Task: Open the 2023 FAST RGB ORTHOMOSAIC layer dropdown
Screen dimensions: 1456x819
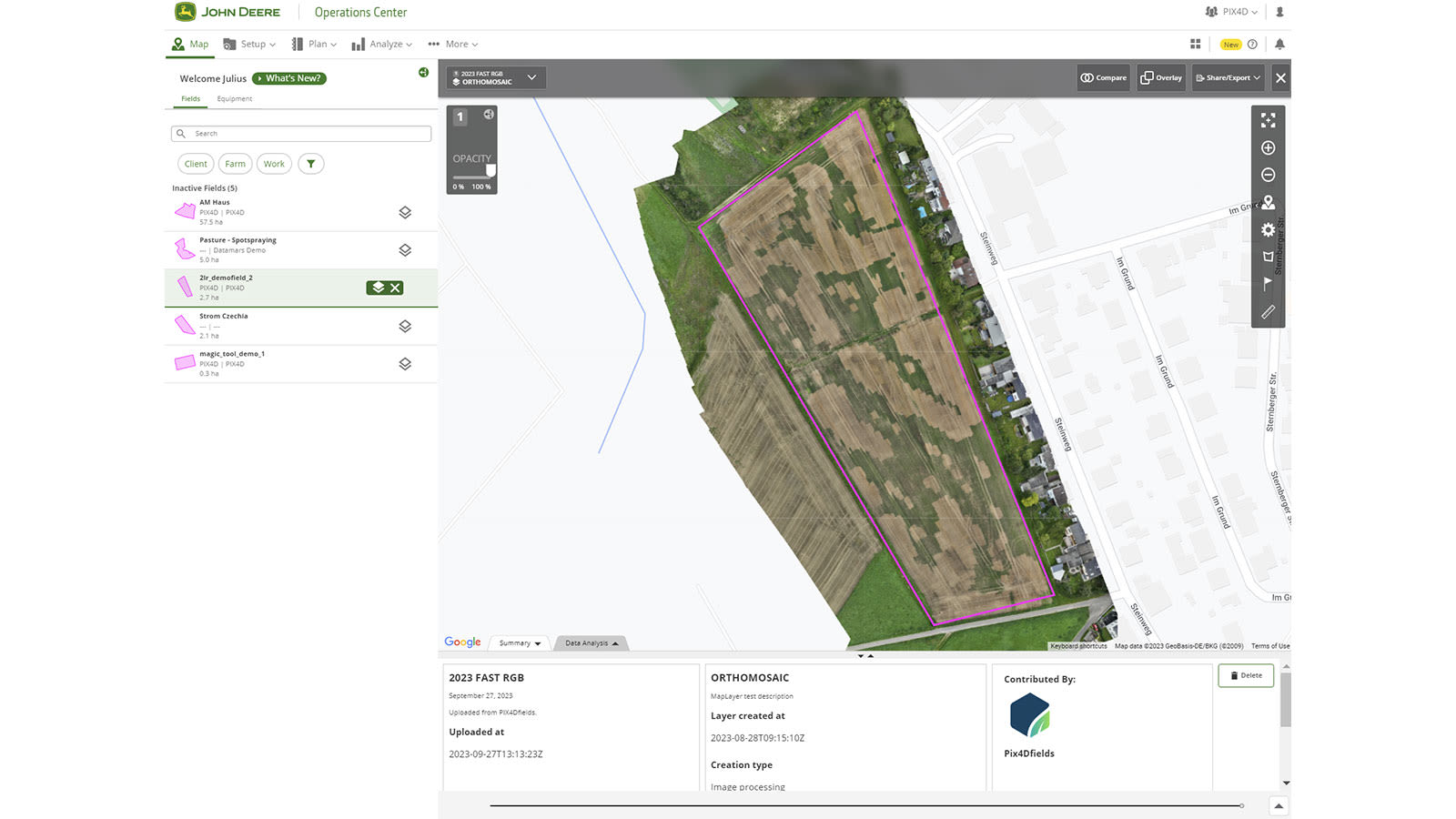Action: (x=532, y=77)
